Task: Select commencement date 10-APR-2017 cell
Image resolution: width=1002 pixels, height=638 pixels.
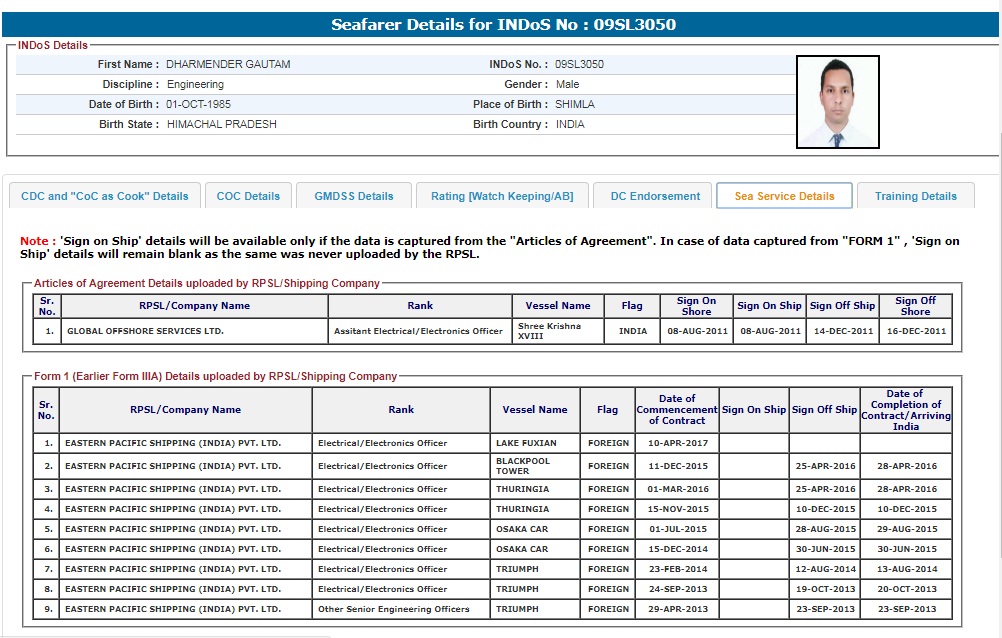Action: pos(677,443)
